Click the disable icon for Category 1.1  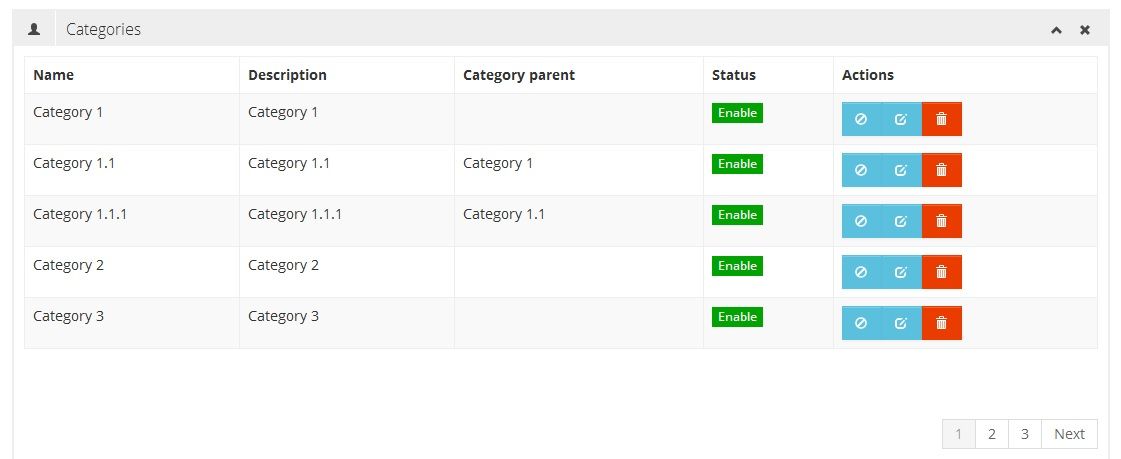[x=861, y=170]
